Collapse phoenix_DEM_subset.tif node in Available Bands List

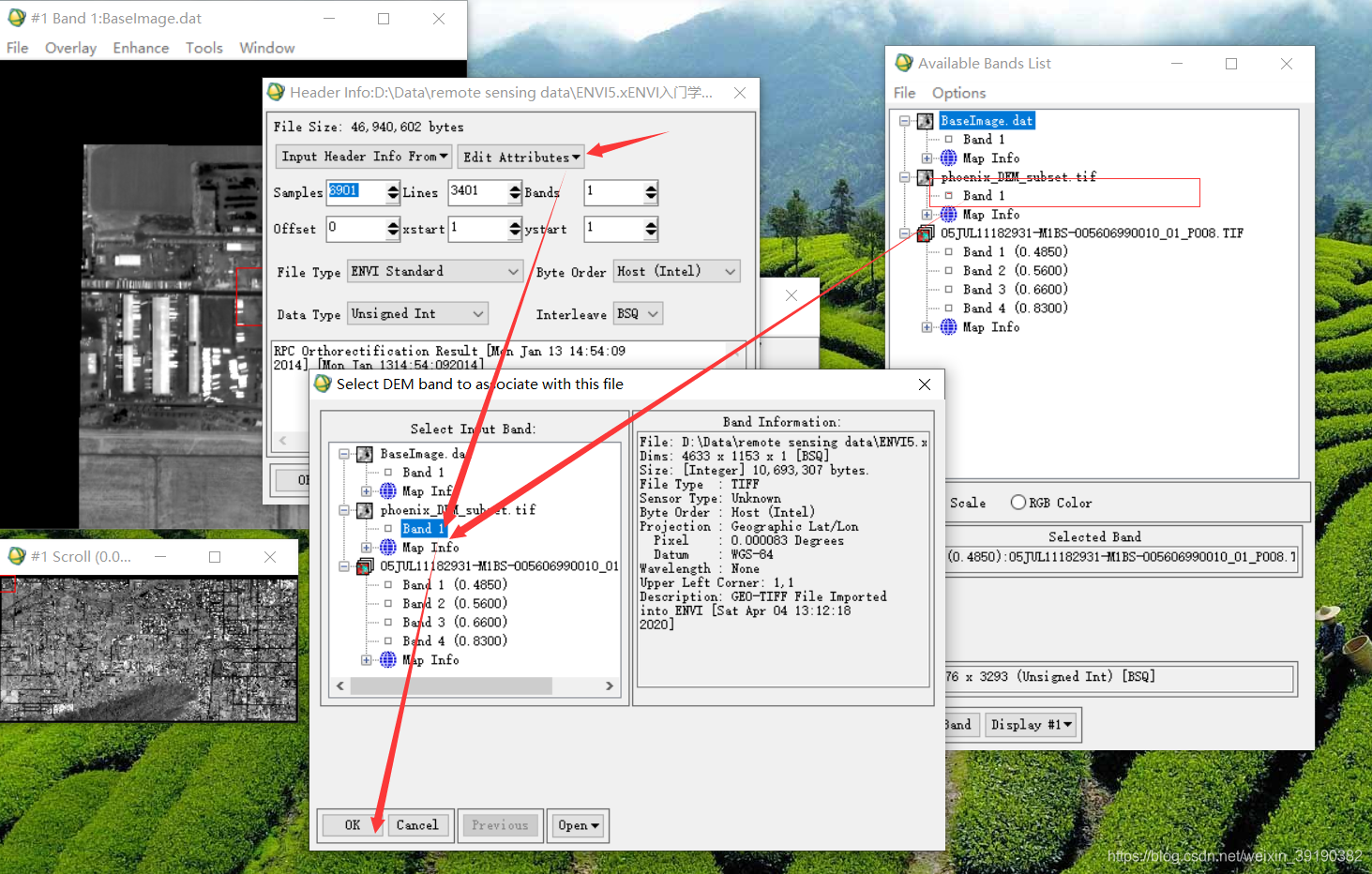904,177
